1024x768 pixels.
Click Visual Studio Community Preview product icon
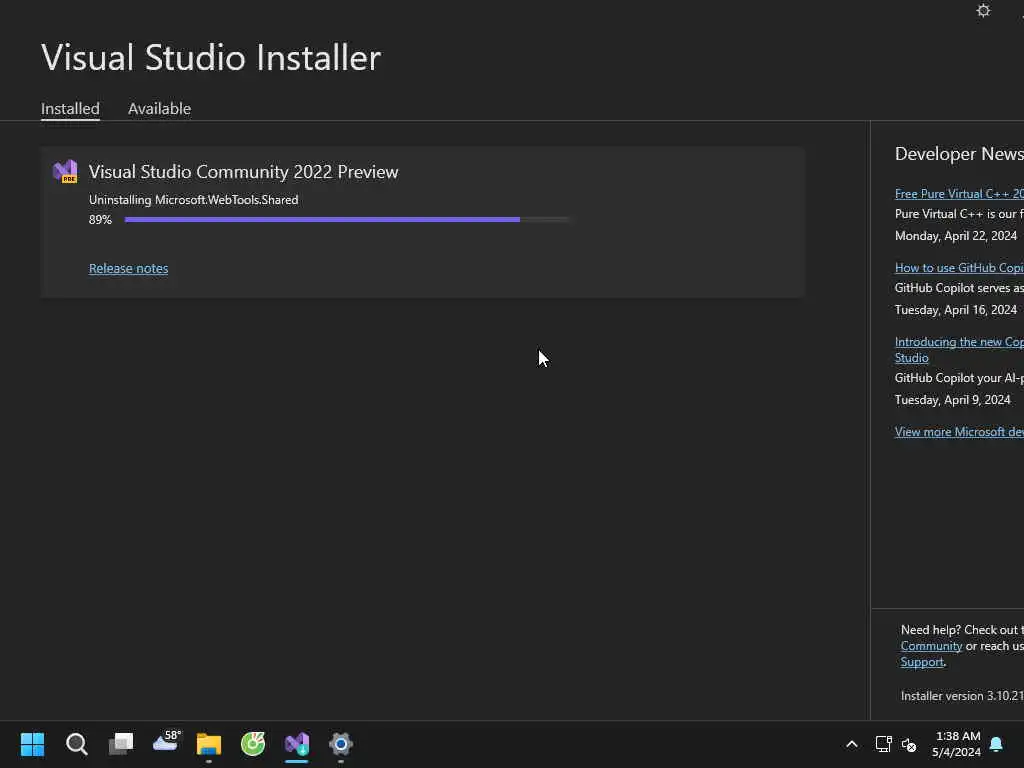65,172
